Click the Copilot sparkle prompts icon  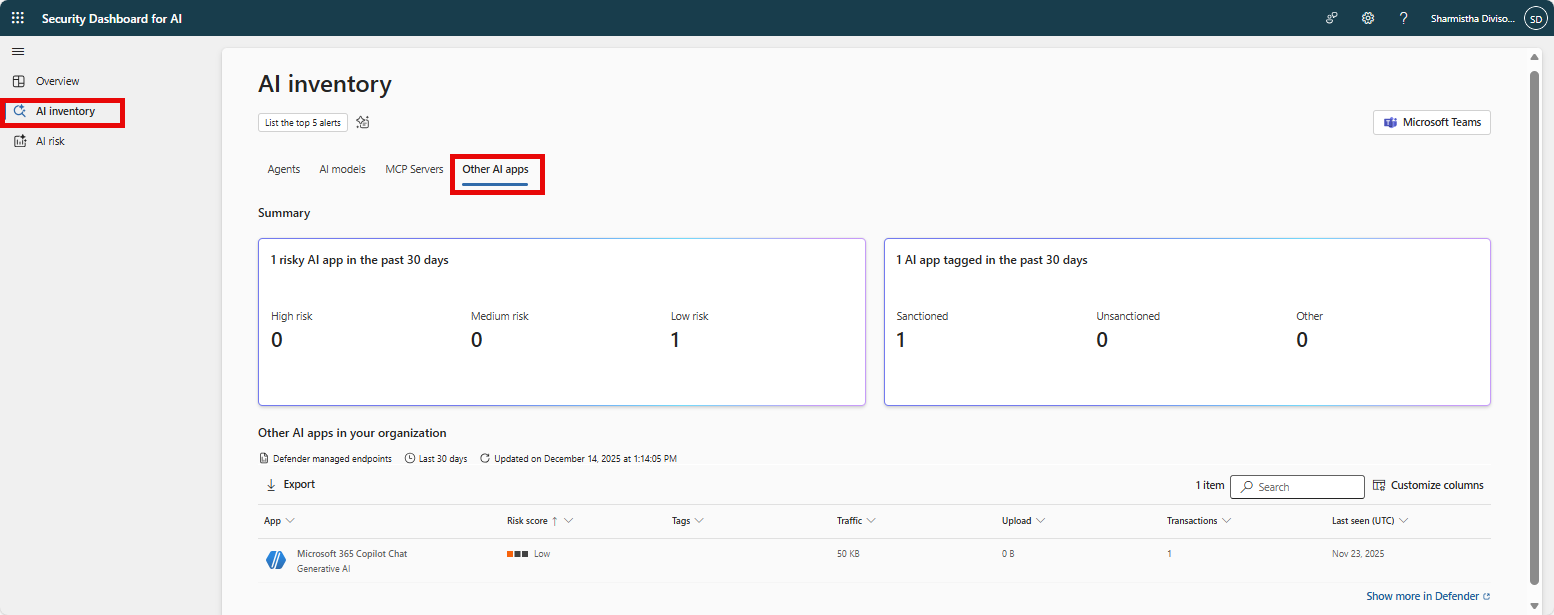(x=363, y=122)
